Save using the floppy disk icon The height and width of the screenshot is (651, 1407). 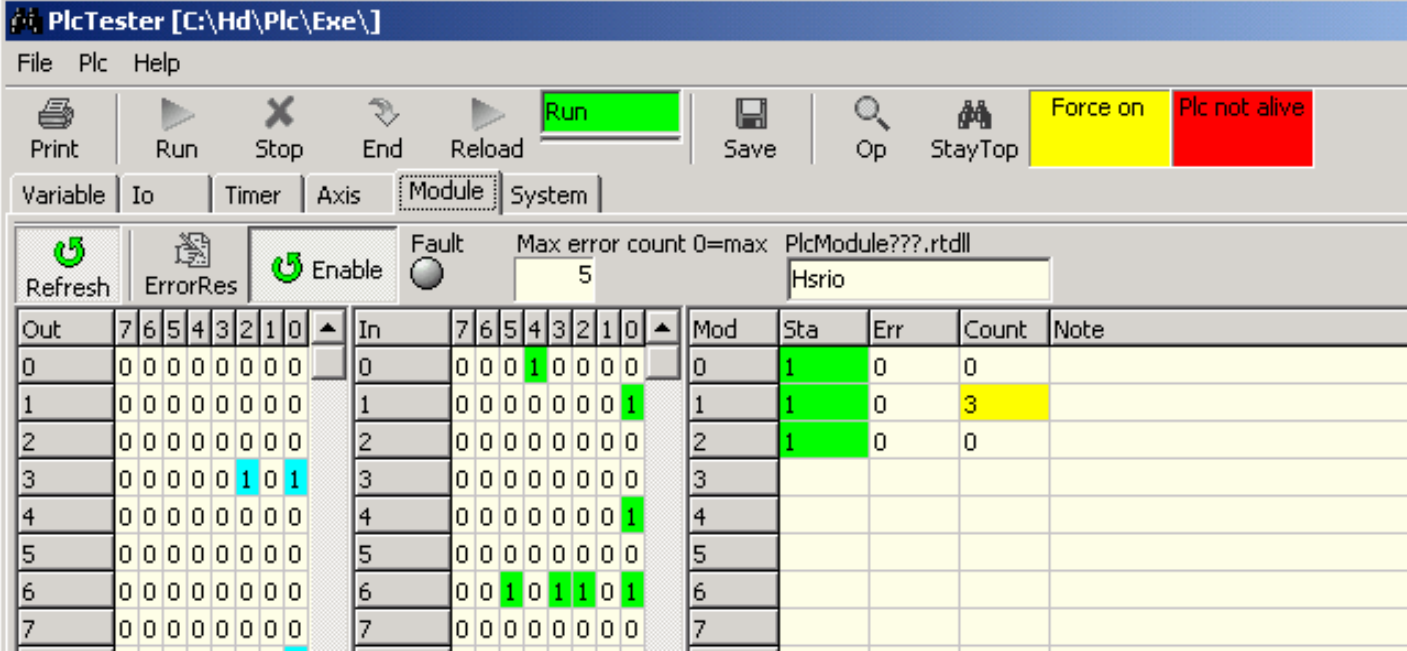pyautogui.click(x=749, y=116)
